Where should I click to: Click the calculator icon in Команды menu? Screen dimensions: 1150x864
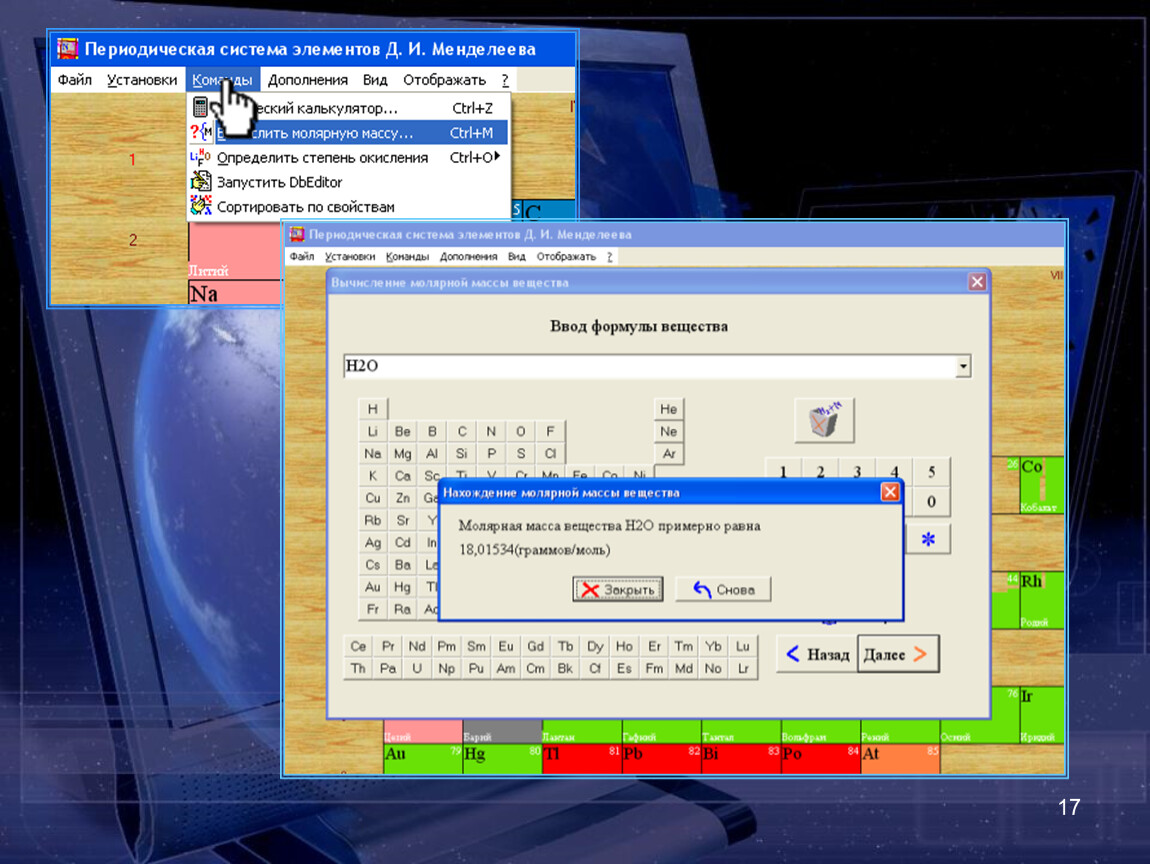tap(200, 107)
